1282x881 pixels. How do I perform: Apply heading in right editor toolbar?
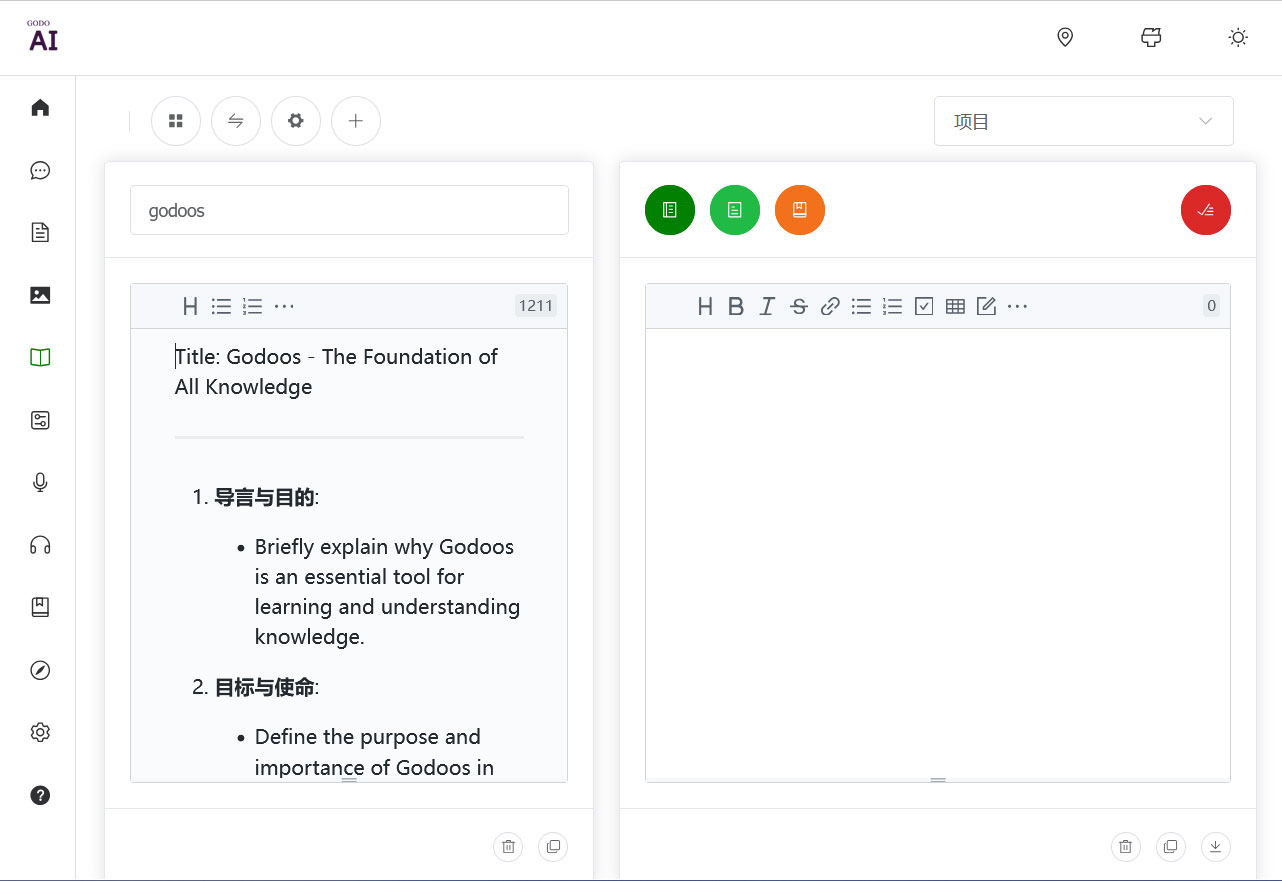(x=705, y=306)
